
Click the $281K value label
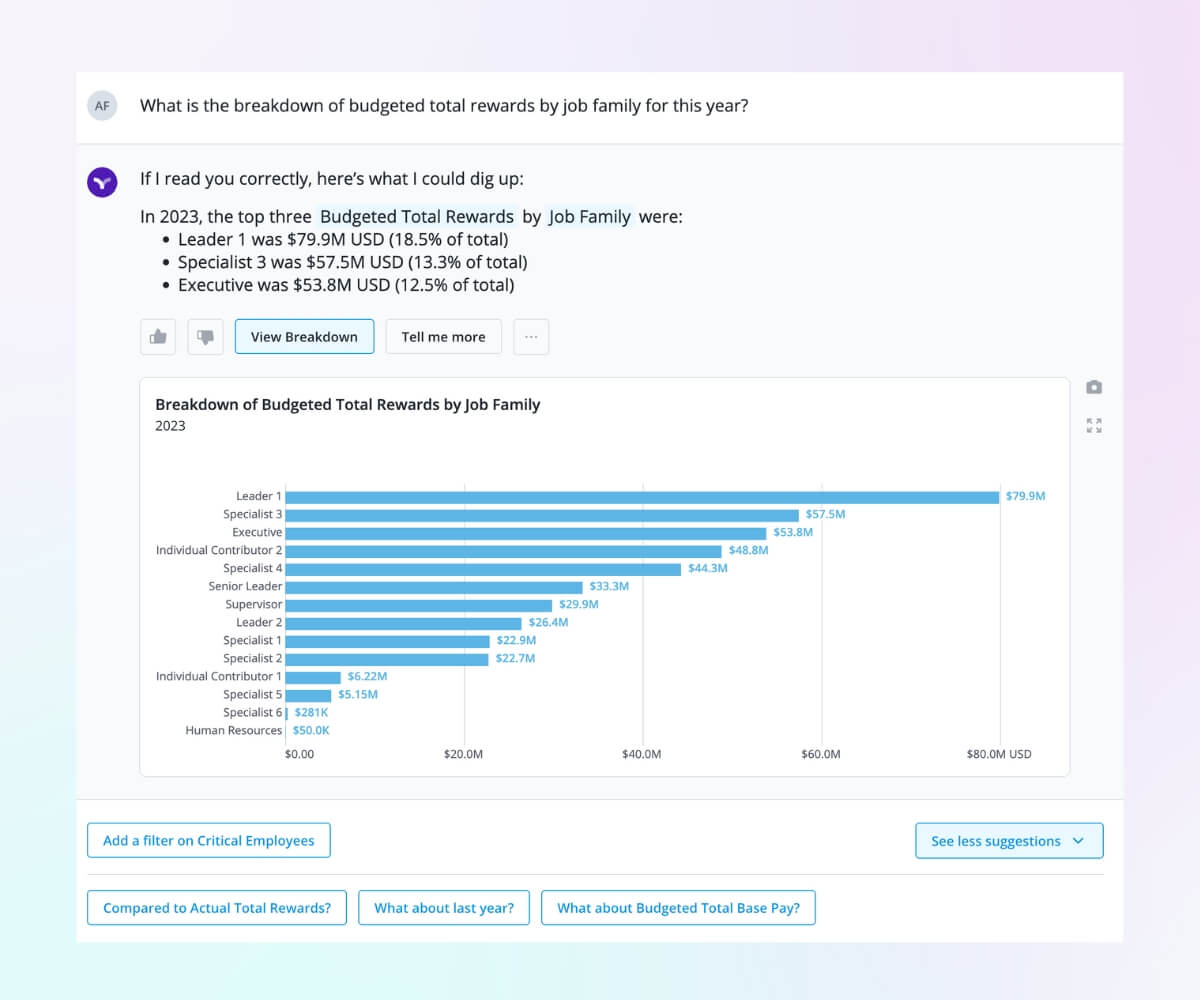311,712
